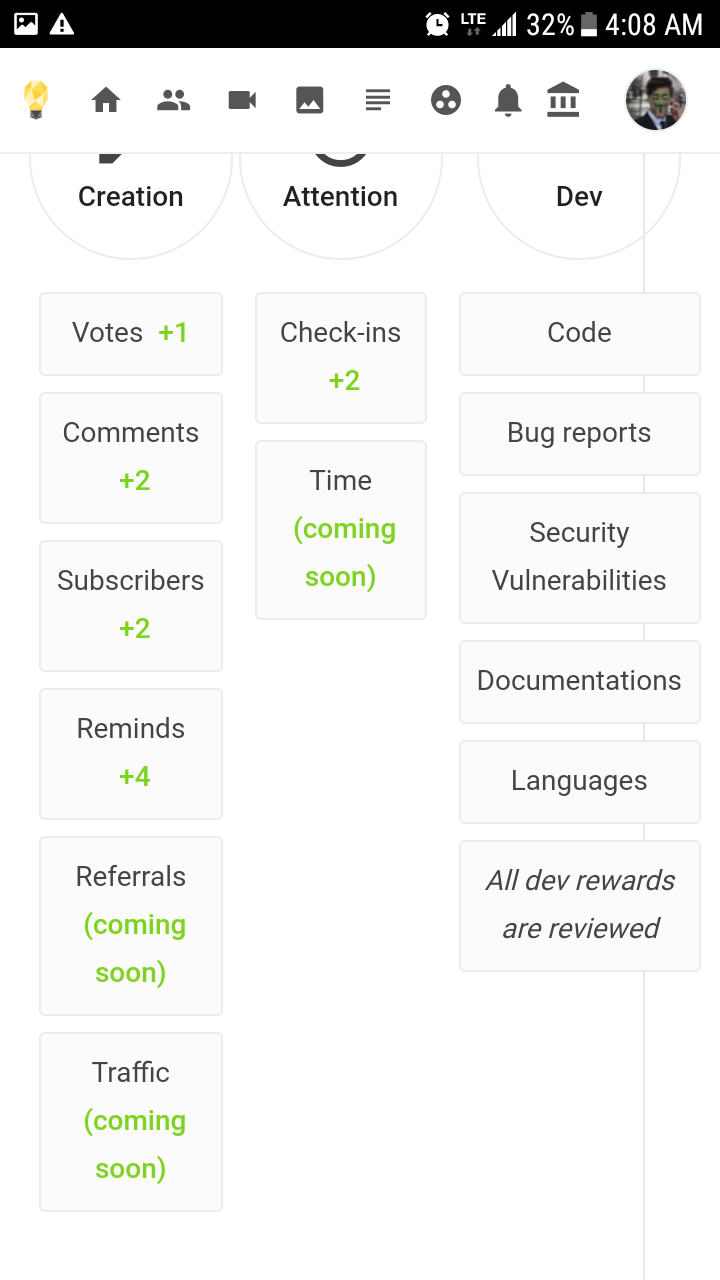Go to the home feed icon
The image size is (720, 1280).
pyautogui.click(x=106, y=100)
